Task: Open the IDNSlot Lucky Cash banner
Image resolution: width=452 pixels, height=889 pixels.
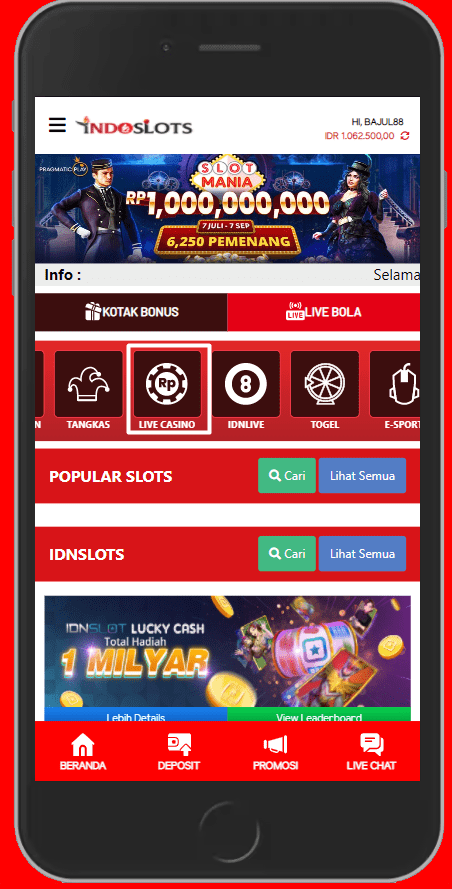Action: pos(227,651)
